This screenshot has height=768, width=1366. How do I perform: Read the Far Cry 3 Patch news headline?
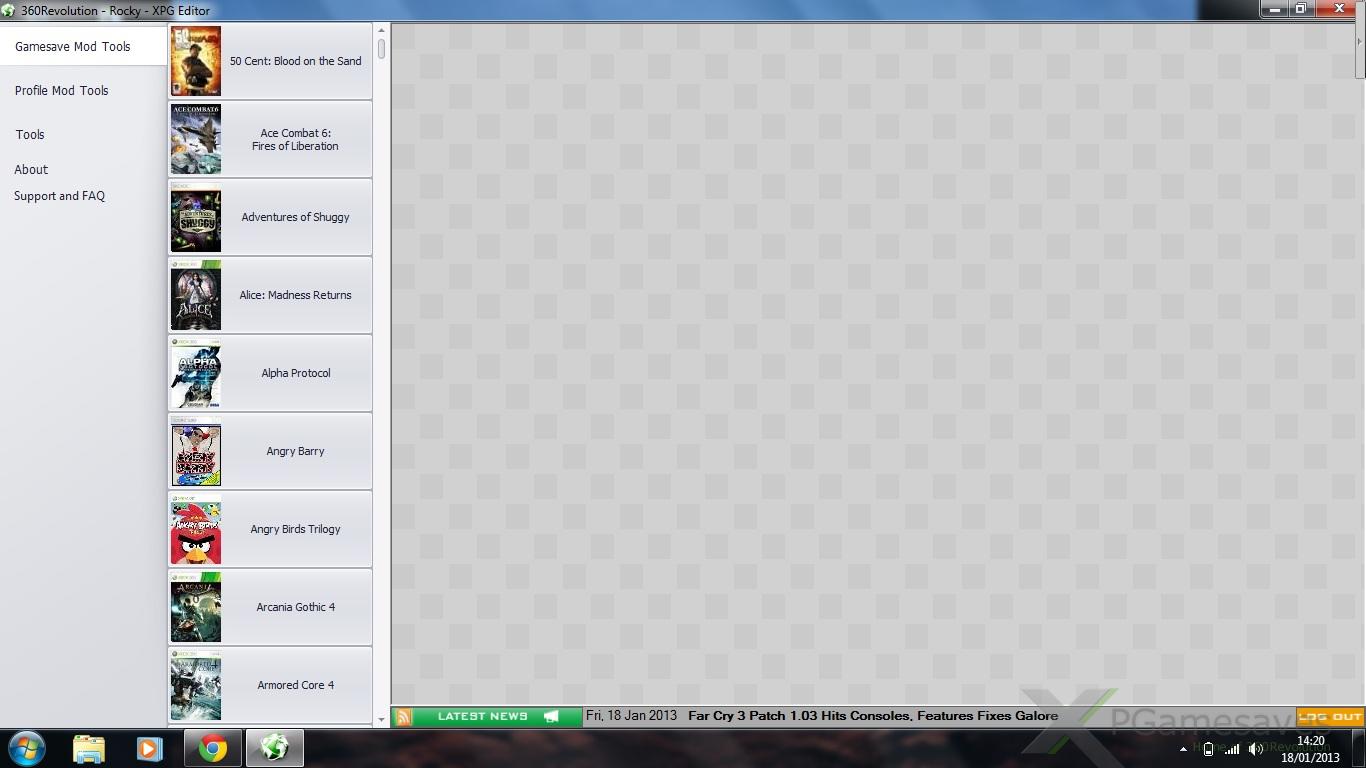tap(872, 716)
